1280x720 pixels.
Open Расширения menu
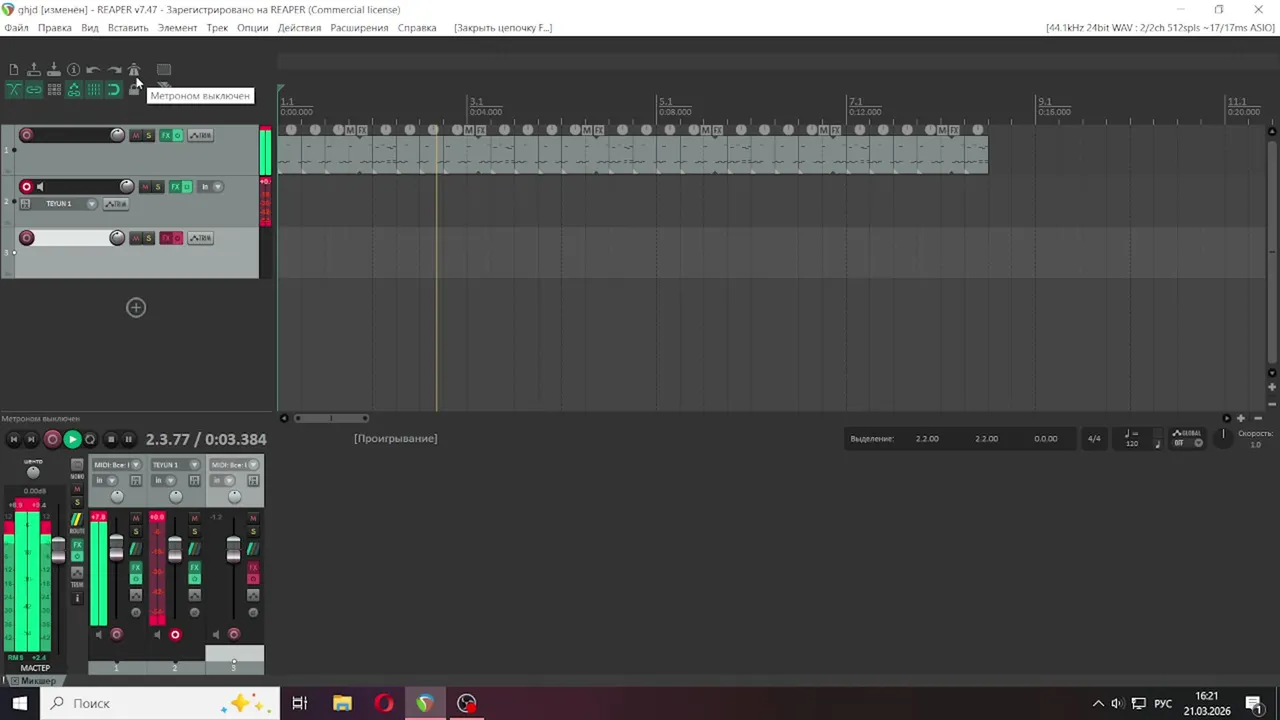coord(359,28)
